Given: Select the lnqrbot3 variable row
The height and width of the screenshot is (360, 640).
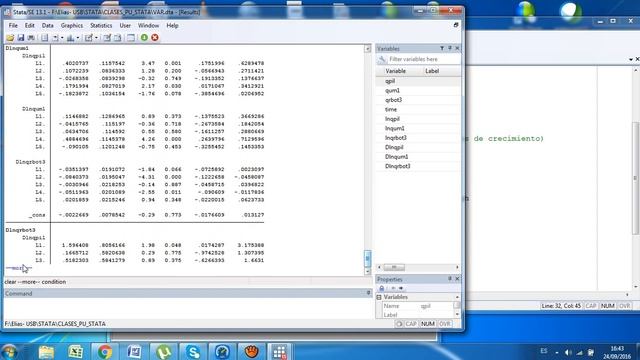Looking at the screenshot, I should pos(418,138).
